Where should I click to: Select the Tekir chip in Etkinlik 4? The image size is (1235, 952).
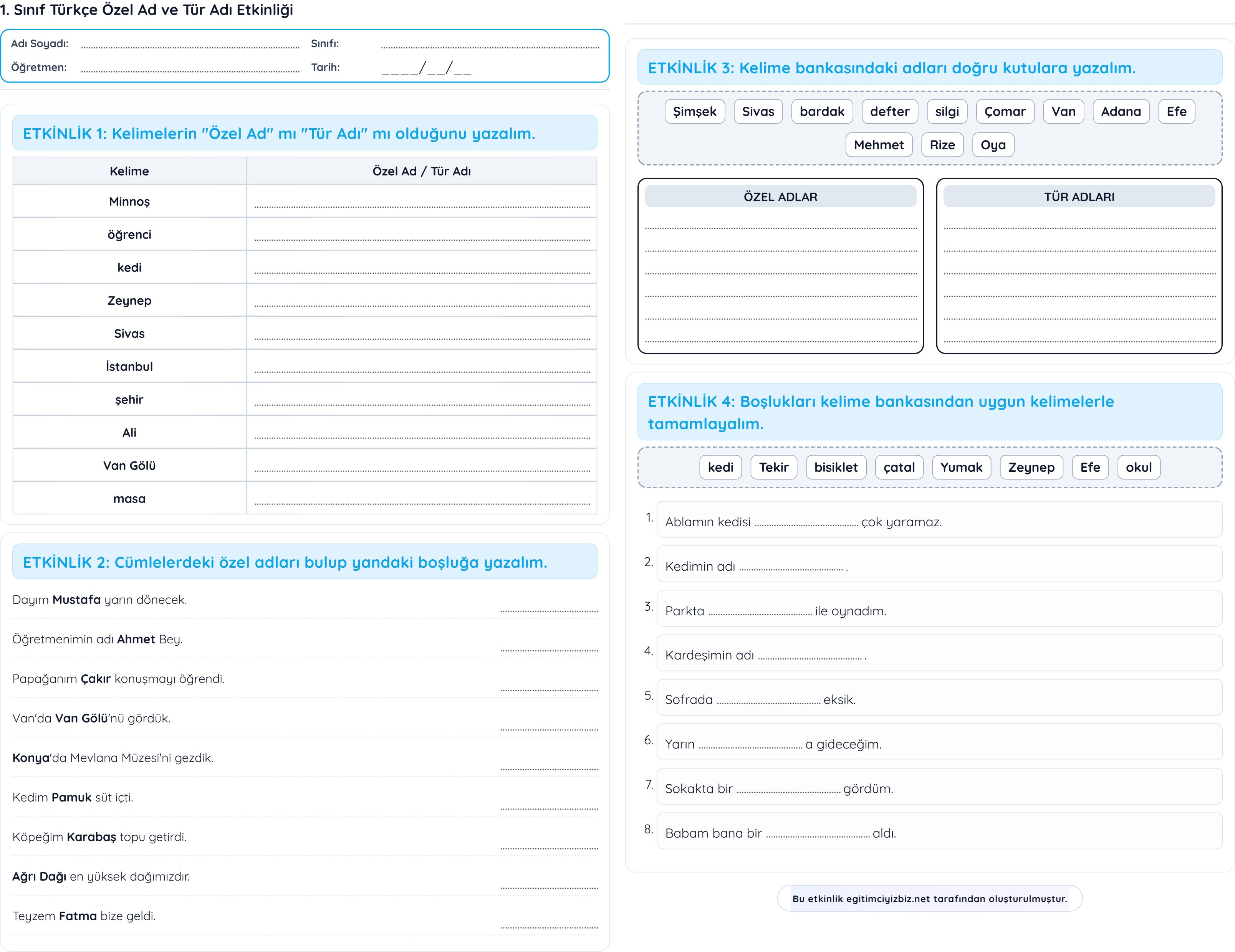(x=773, y=468)
